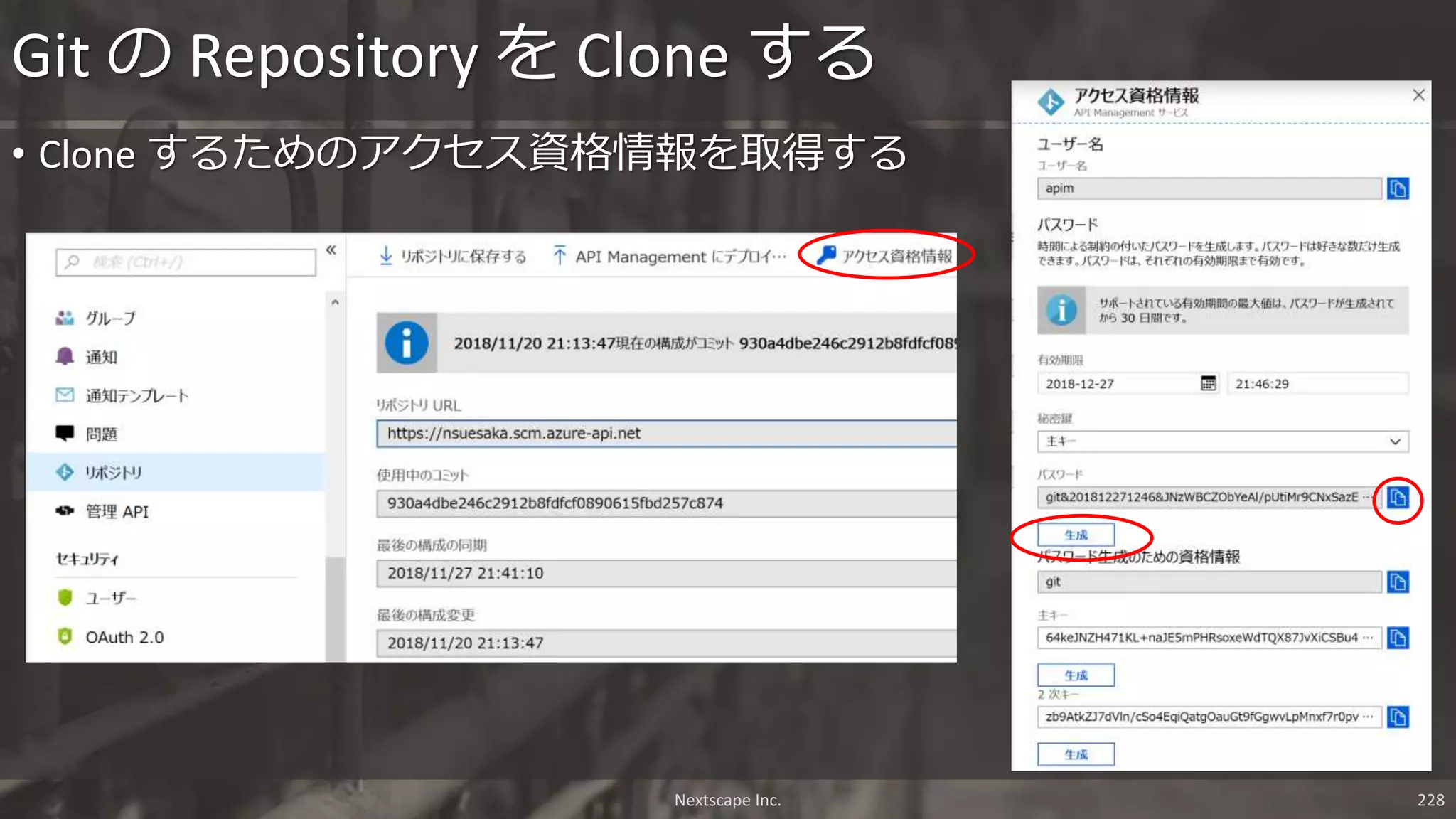Open the 秘密鍵 主キー dropdown
This screenshot has height=819, width=1456.
pyautogui.click(x=1223, y=441)
